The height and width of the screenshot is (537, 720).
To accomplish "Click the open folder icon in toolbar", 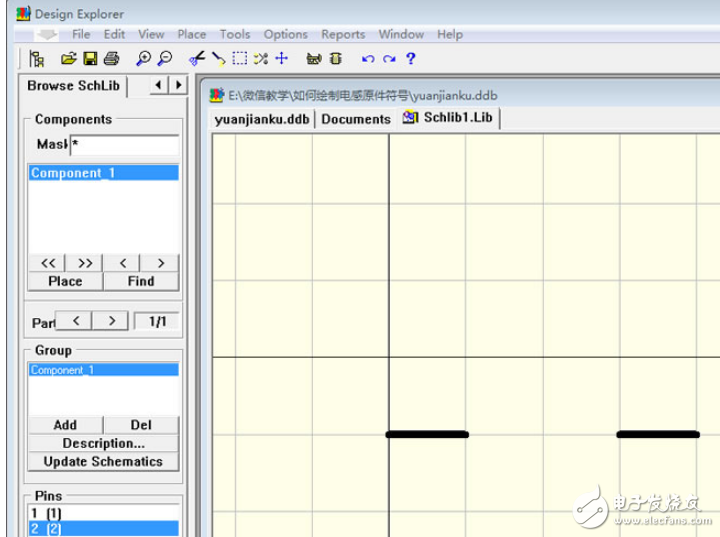I will (69, 59).
